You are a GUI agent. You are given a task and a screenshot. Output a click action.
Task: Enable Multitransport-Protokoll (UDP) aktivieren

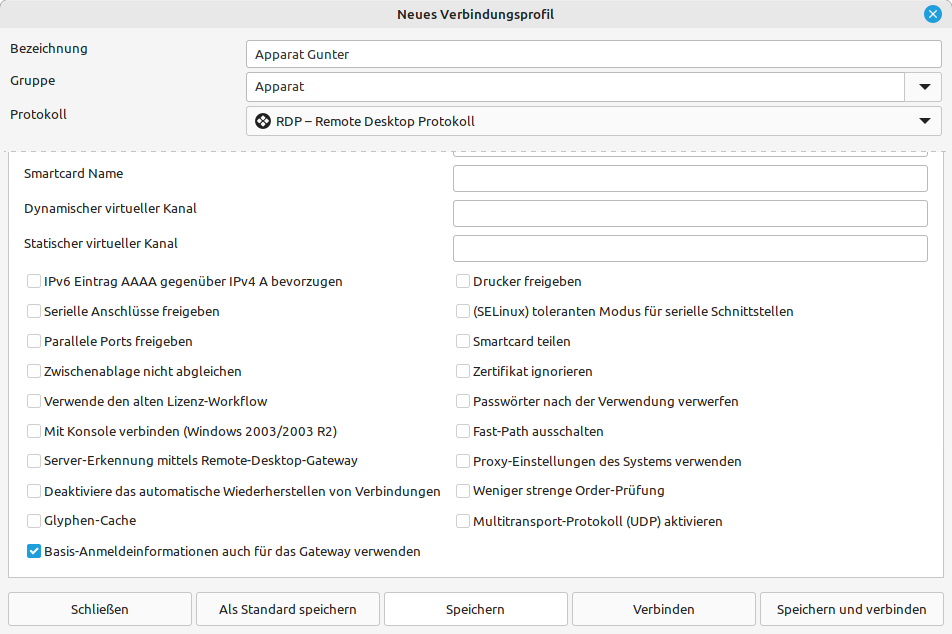(463, 521)
